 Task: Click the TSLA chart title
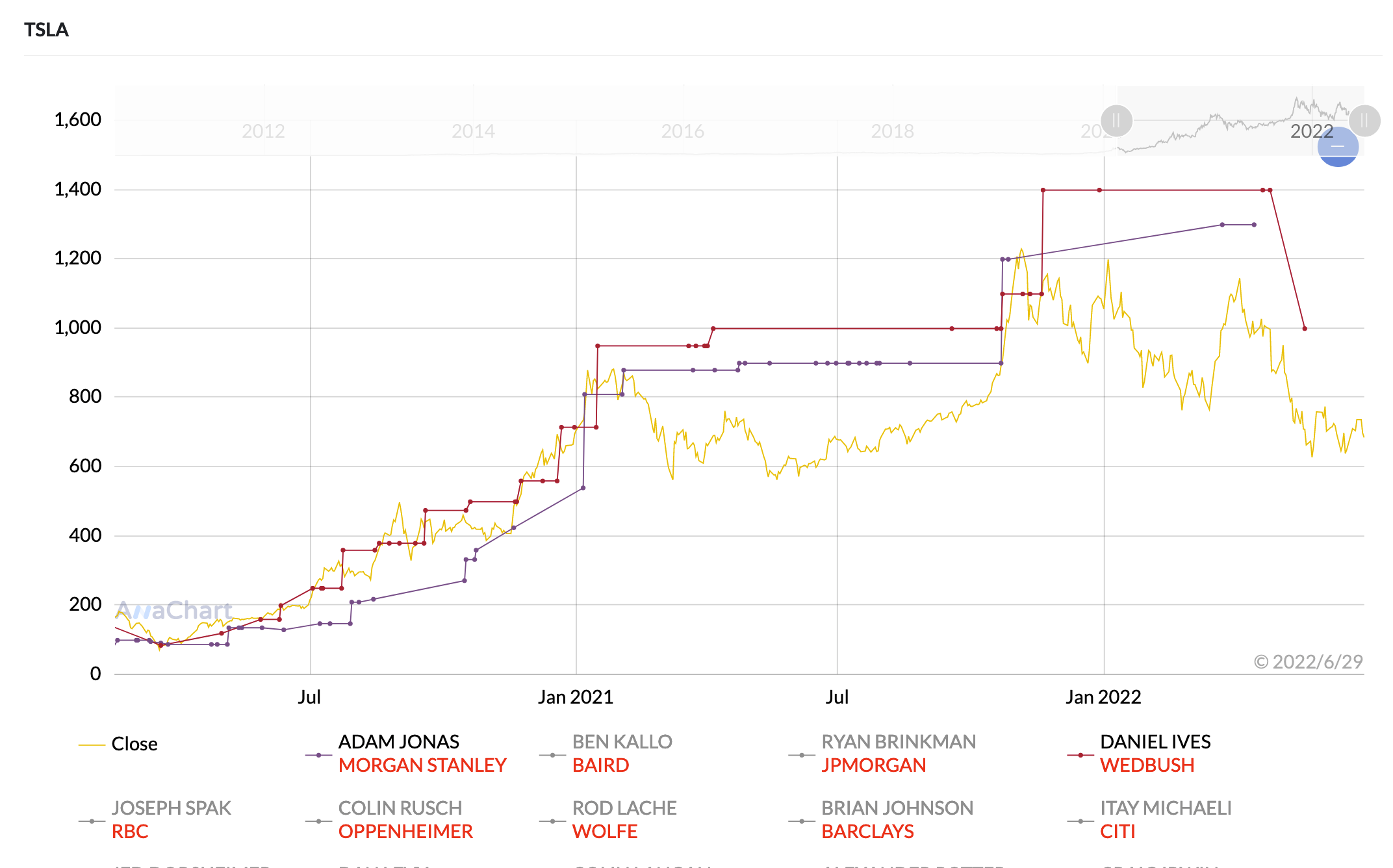click(x=46, y=30)
